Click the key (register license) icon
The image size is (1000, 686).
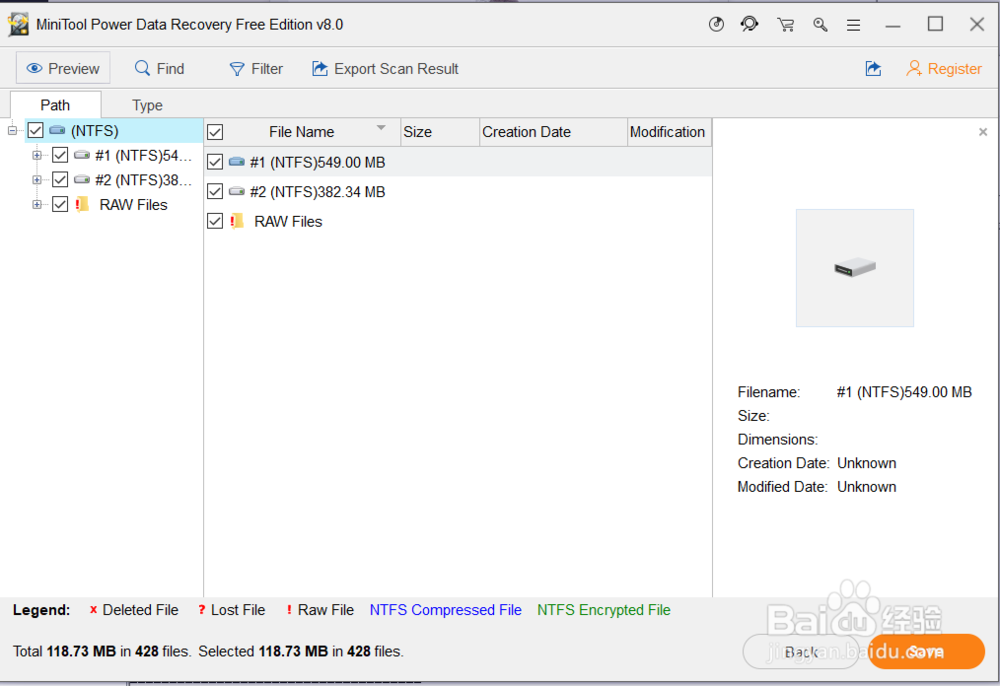[820, 25]
